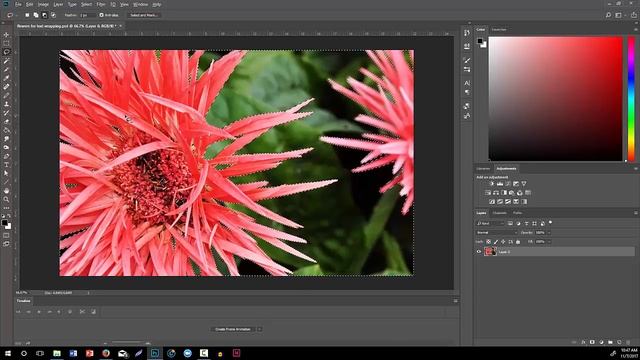
Task: Select the Move tool
Action: point(6,35)
